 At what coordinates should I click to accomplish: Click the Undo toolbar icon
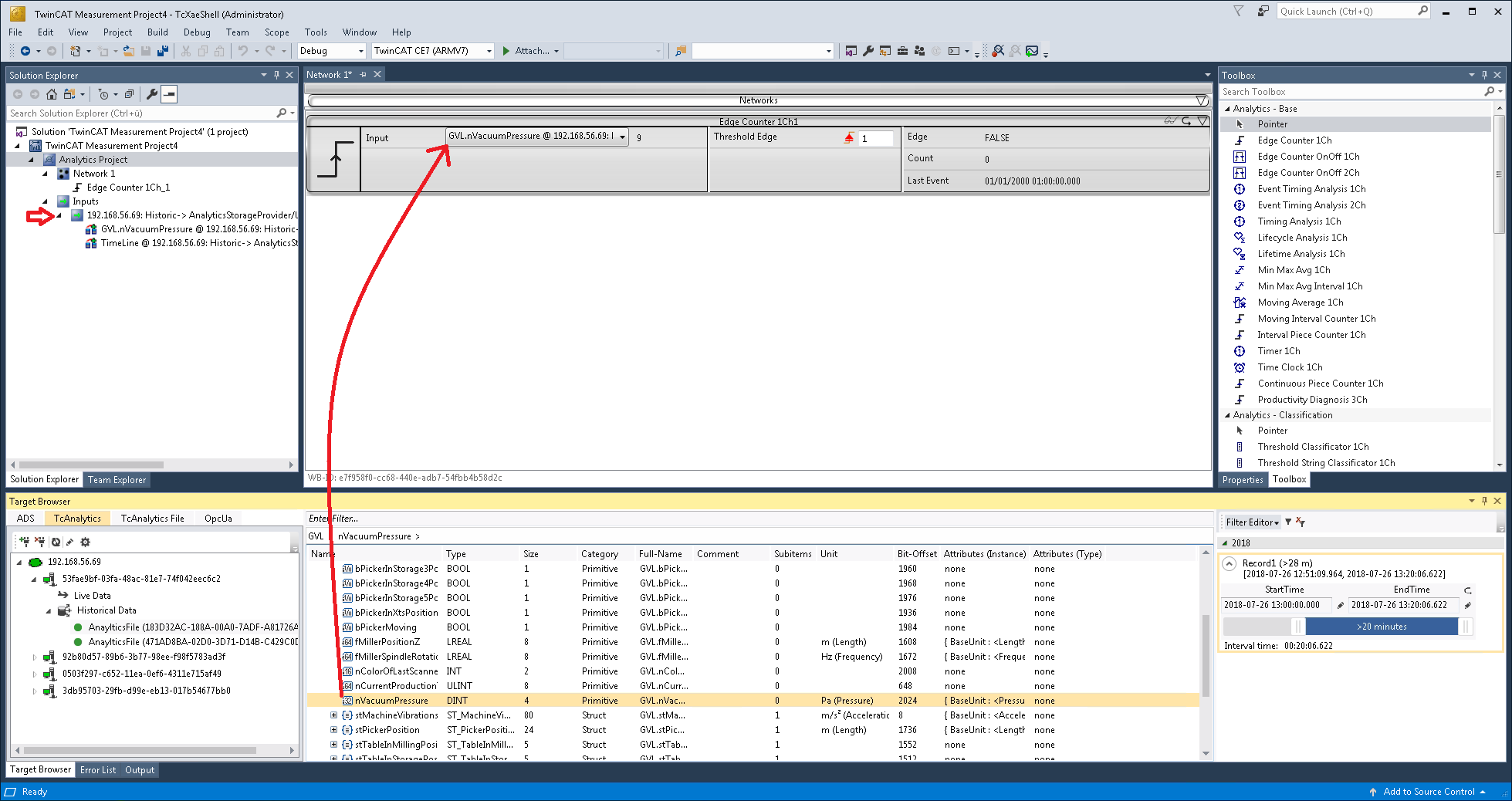tap(243, 51)
